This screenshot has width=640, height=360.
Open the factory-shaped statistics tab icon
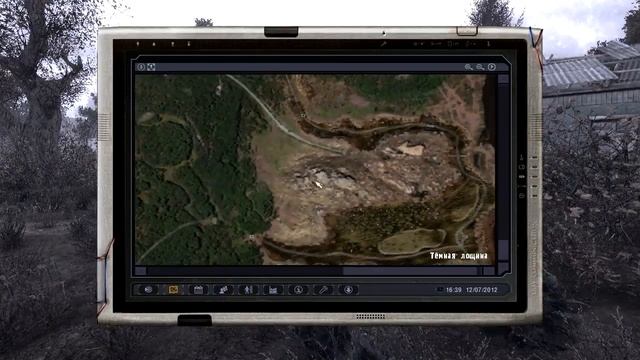tap(273, 289)
